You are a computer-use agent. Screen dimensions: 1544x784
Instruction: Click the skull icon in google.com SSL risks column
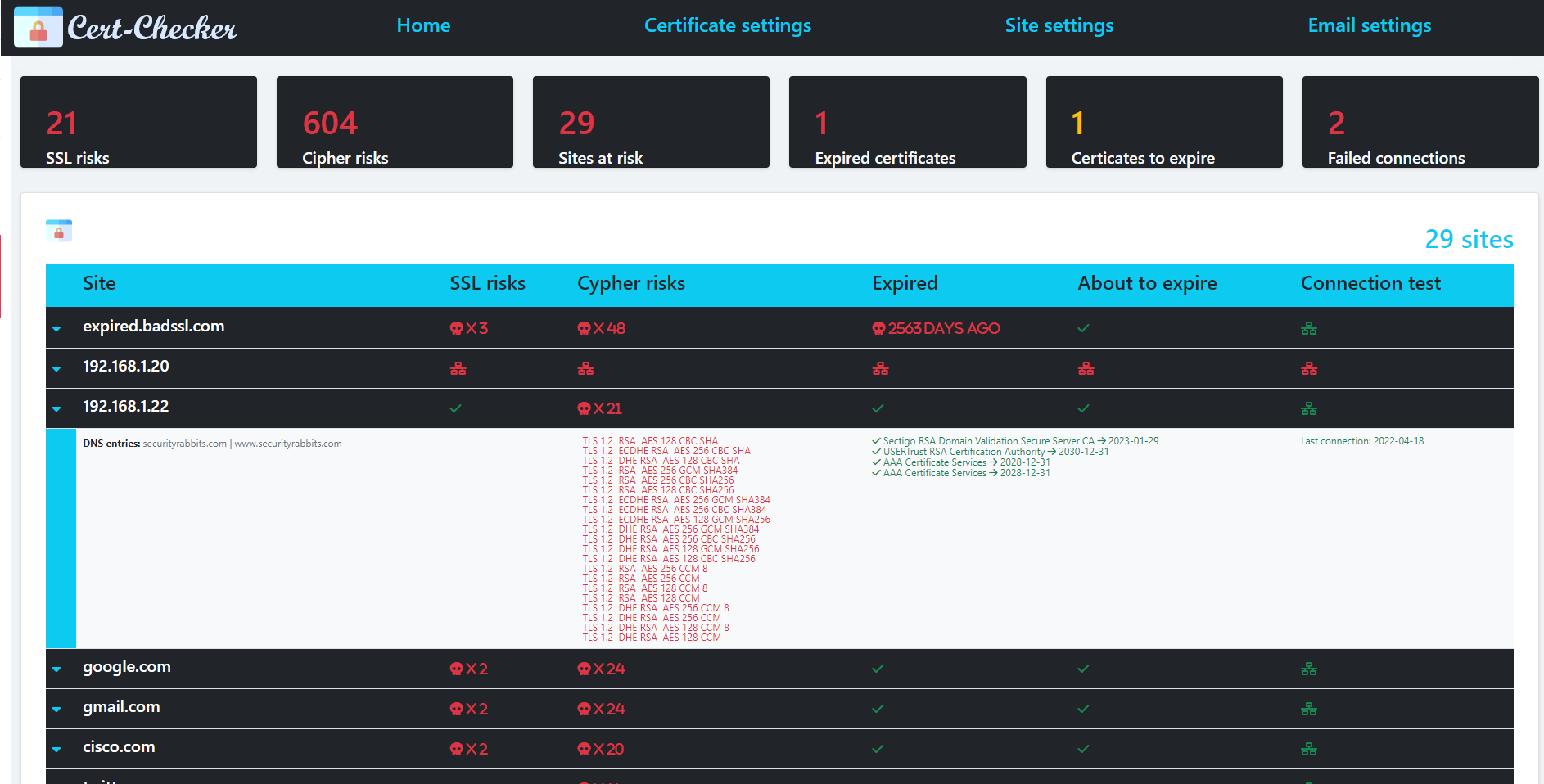tap(456, 668)
